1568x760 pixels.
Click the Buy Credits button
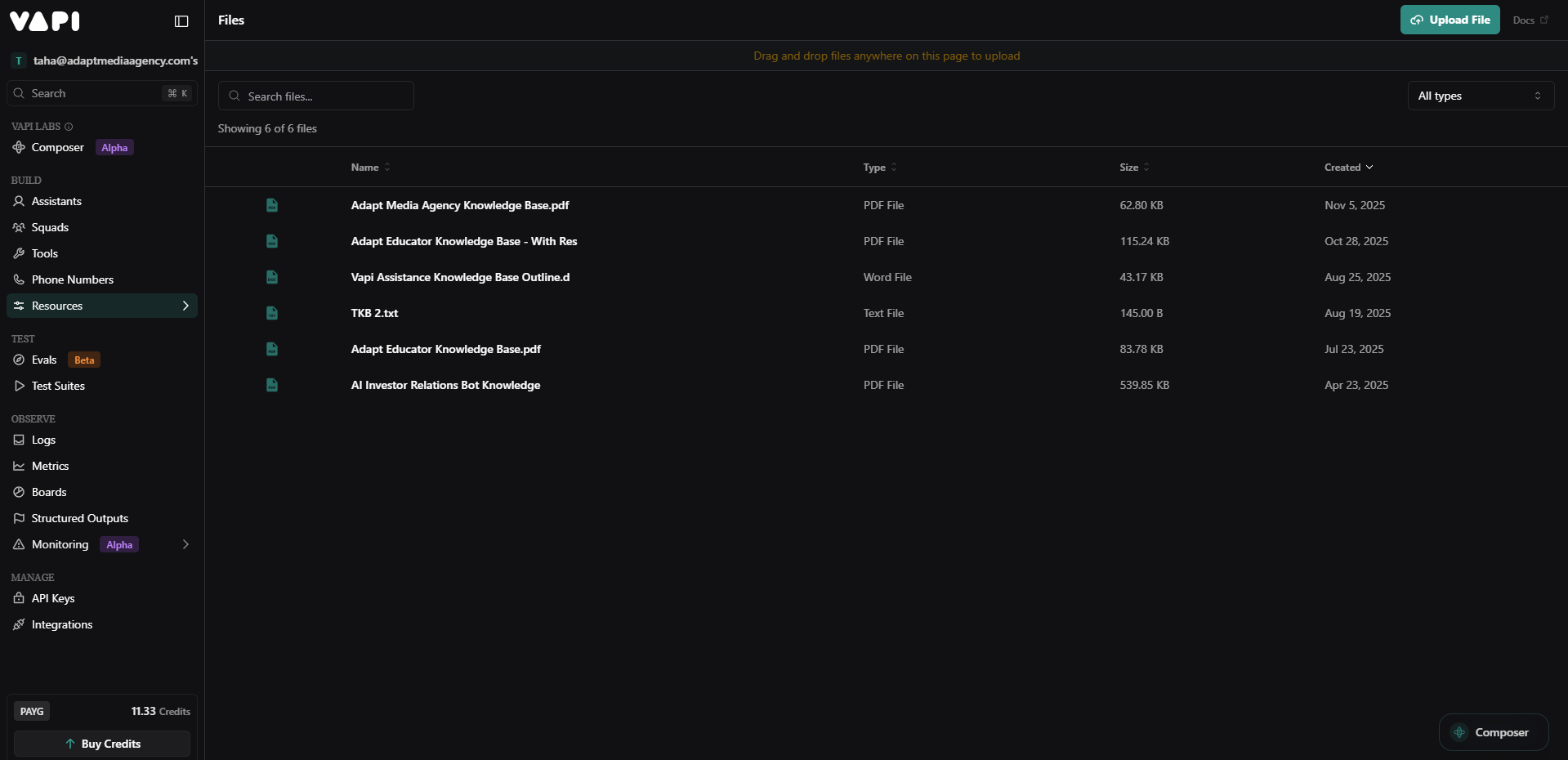[102, 744]
